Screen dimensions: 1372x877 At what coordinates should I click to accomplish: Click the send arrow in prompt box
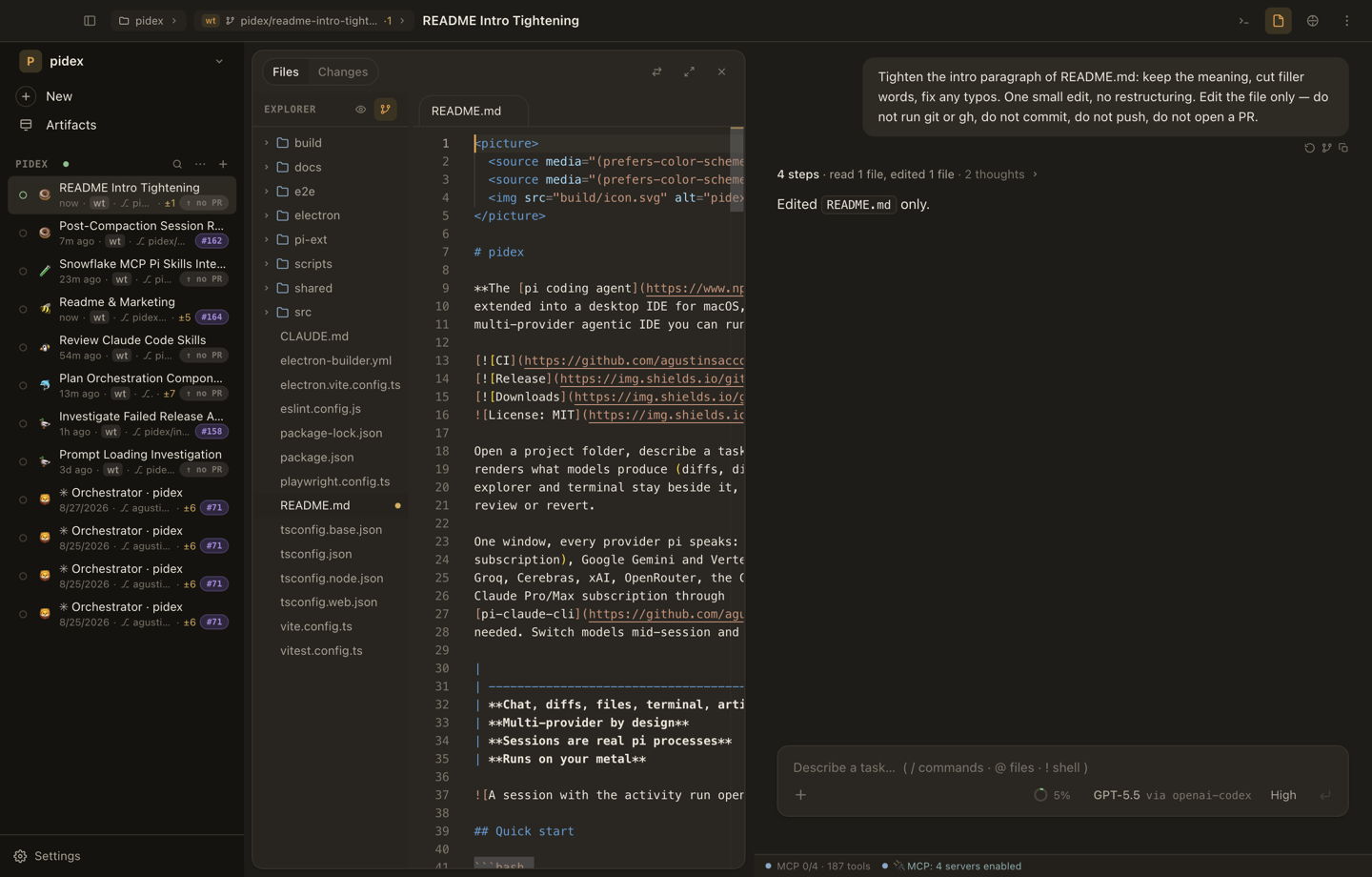click(1325, 795)
